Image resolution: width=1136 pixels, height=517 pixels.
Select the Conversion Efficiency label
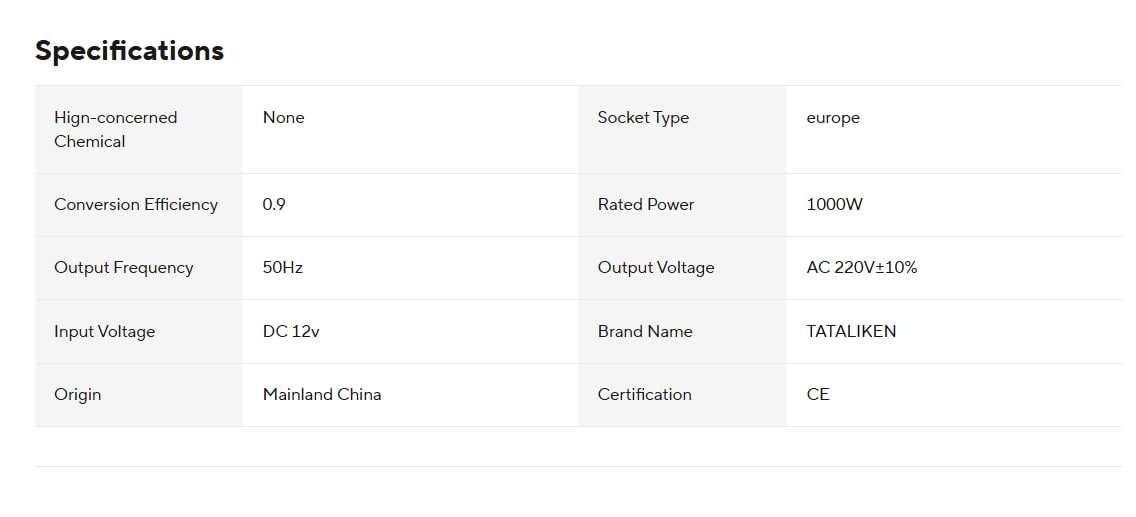pyautogui.click(x=136, y=205)
